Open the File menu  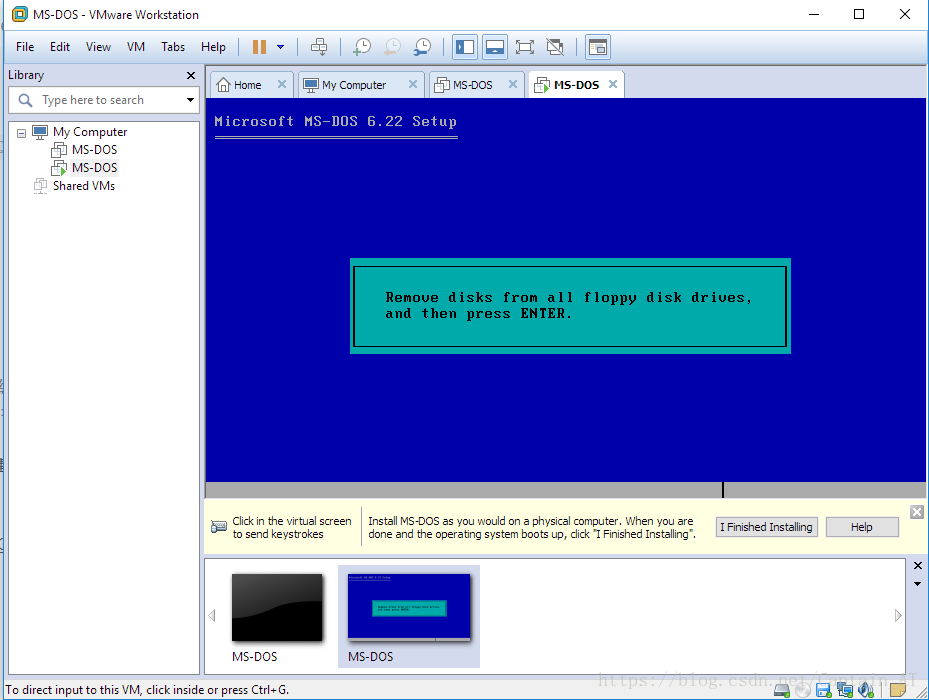pyautogui.click(x=25, y=47)
